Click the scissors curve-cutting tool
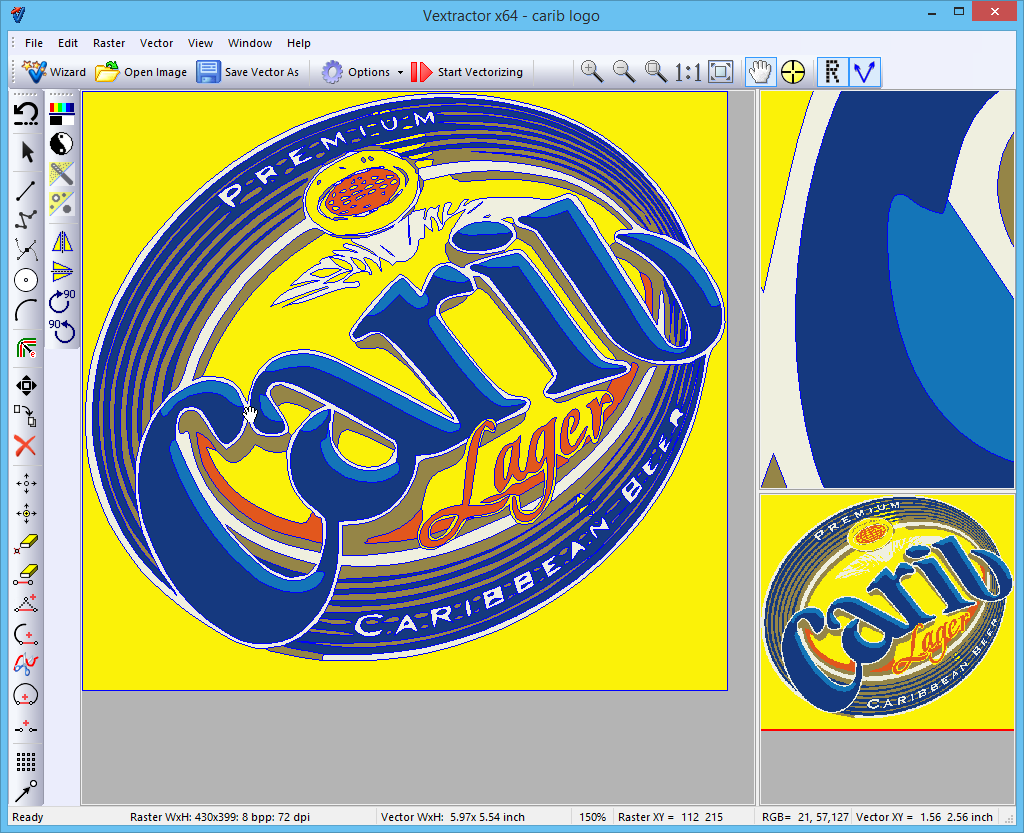1024x833 pixels. [x=26, y=662]
